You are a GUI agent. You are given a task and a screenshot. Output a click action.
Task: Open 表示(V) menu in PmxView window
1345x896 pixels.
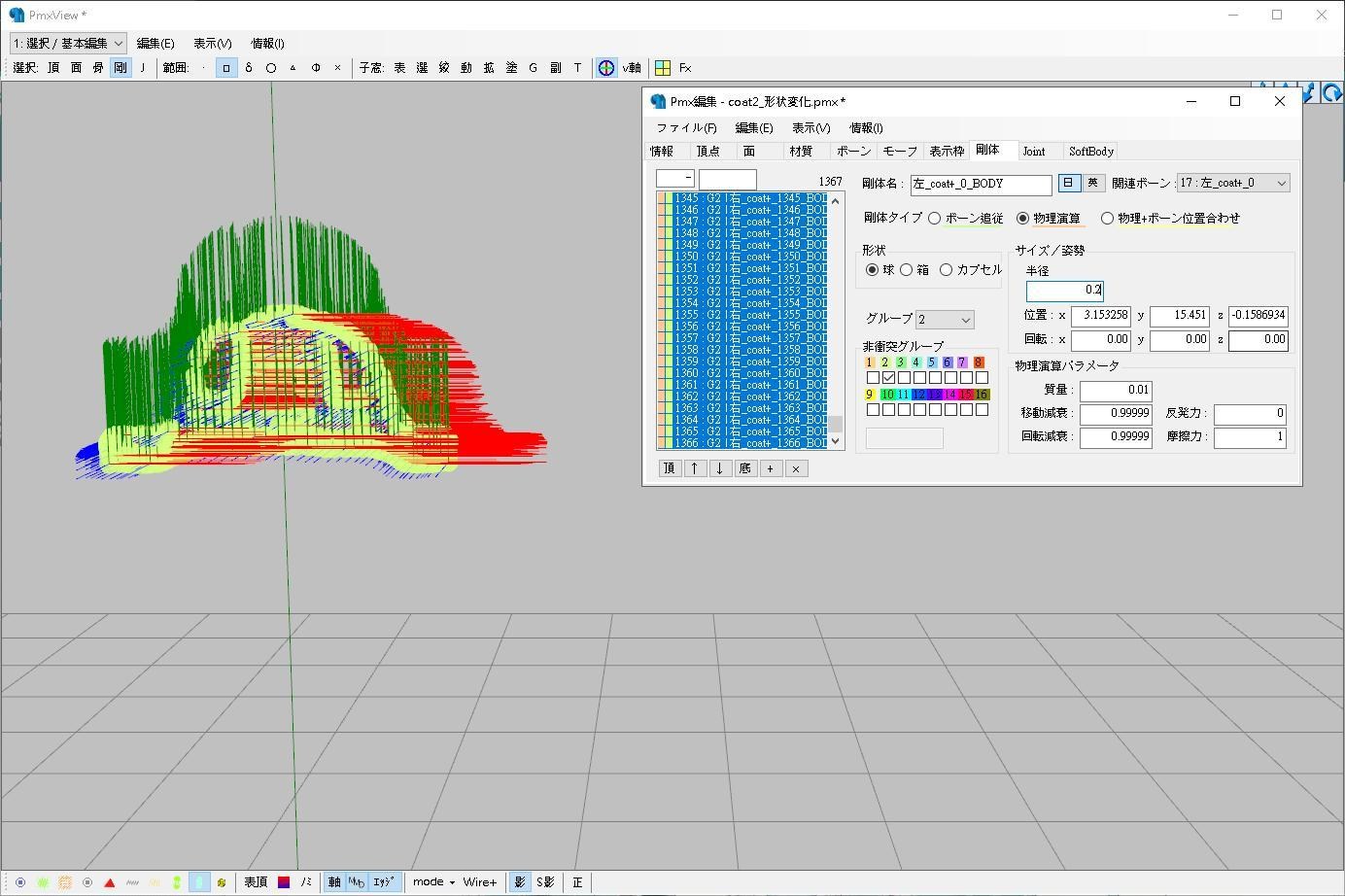click(212, 43)
